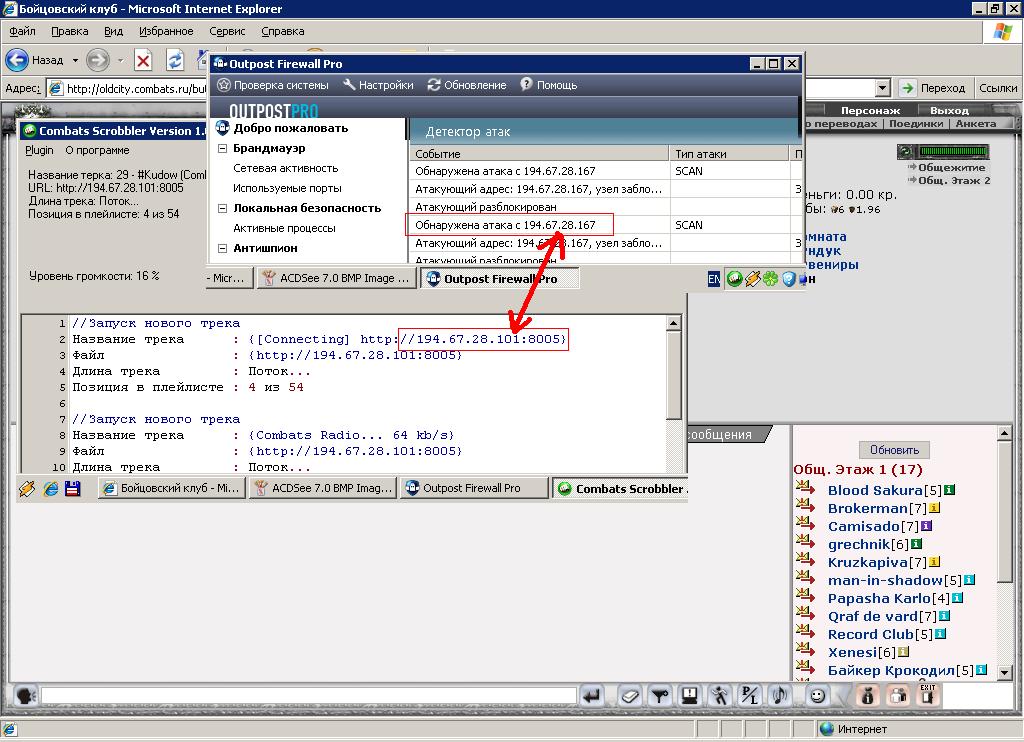
Task: Click the chat send arrow button
Action: click(592, 696)
